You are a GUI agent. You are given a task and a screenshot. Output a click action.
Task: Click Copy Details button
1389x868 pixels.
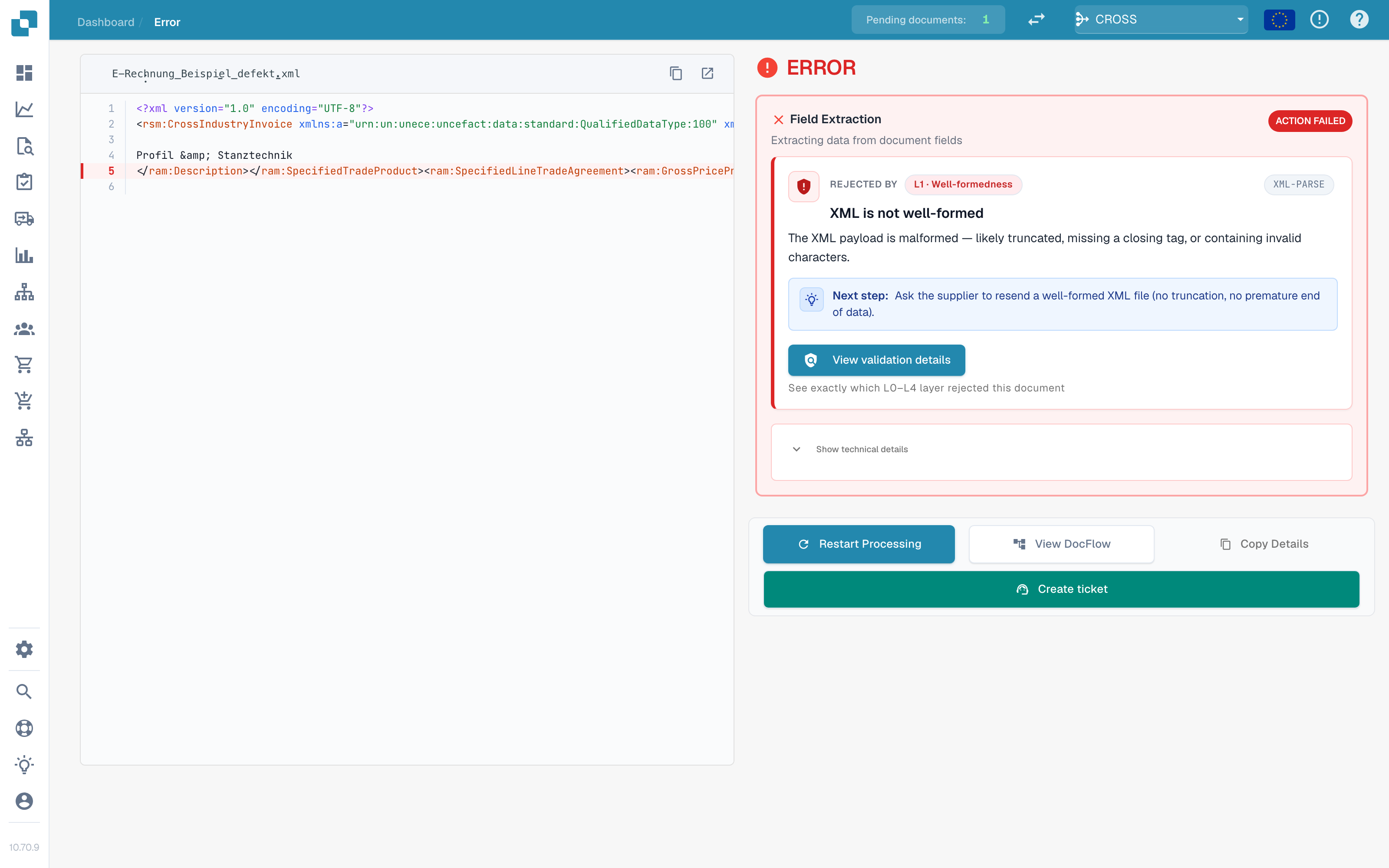1264,544
